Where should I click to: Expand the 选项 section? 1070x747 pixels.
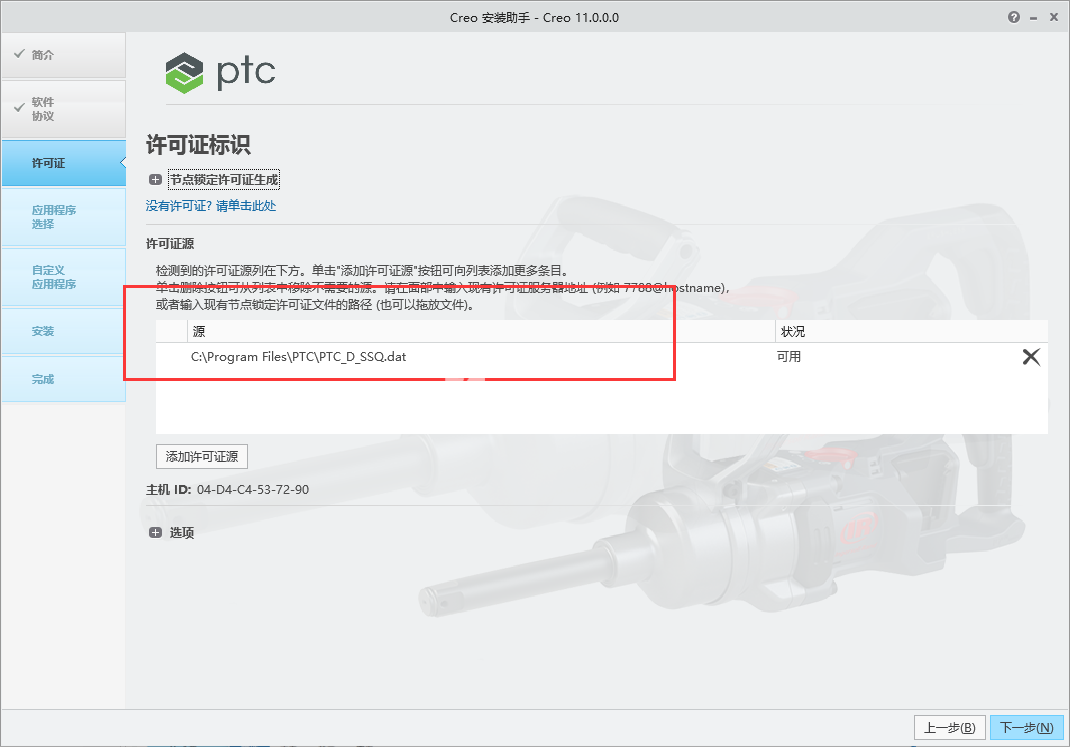156,533
